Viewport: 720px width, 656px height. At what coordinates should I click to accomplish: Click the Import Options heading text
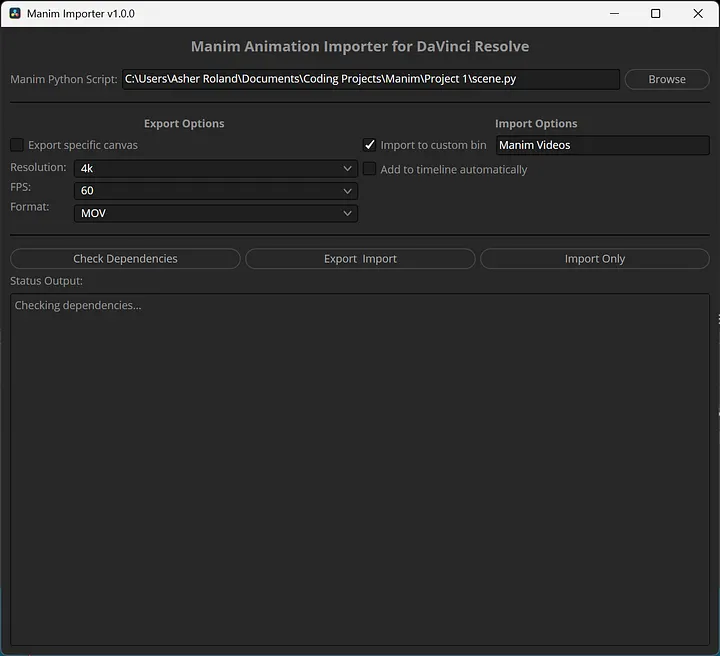[x=536, y=123]
